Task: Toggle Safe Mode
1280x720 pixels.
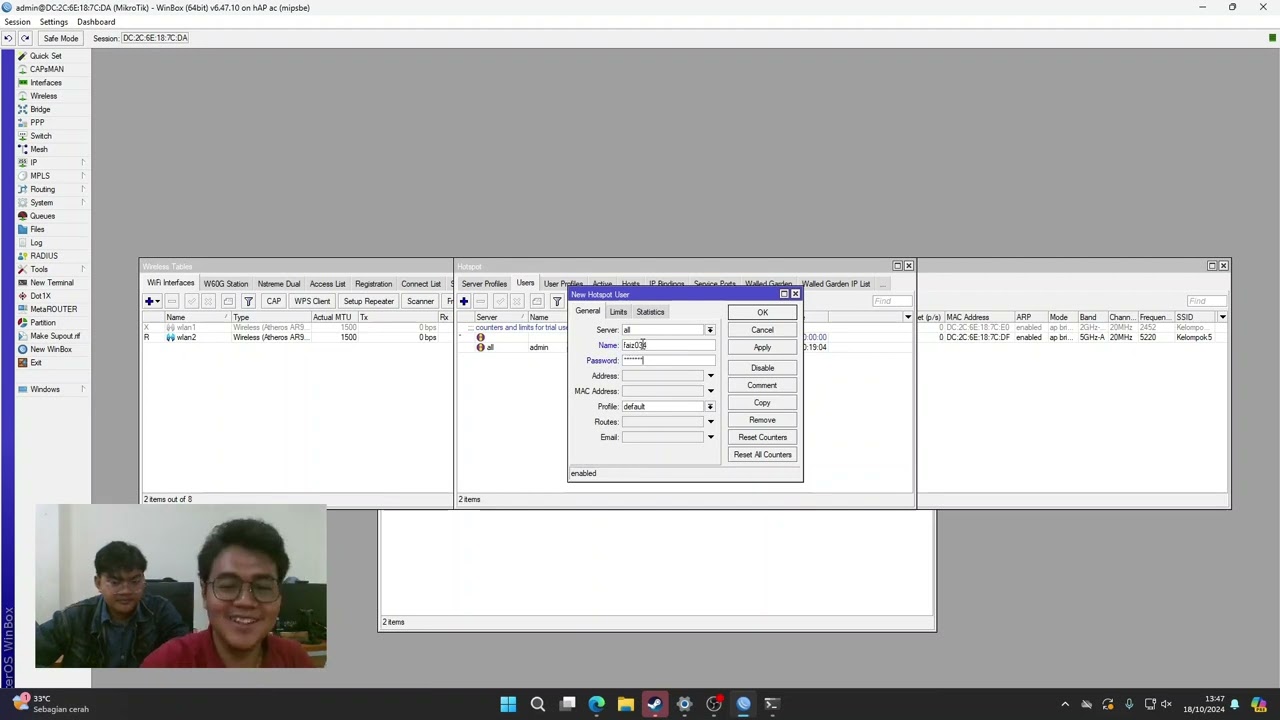Action: (60, 38)
